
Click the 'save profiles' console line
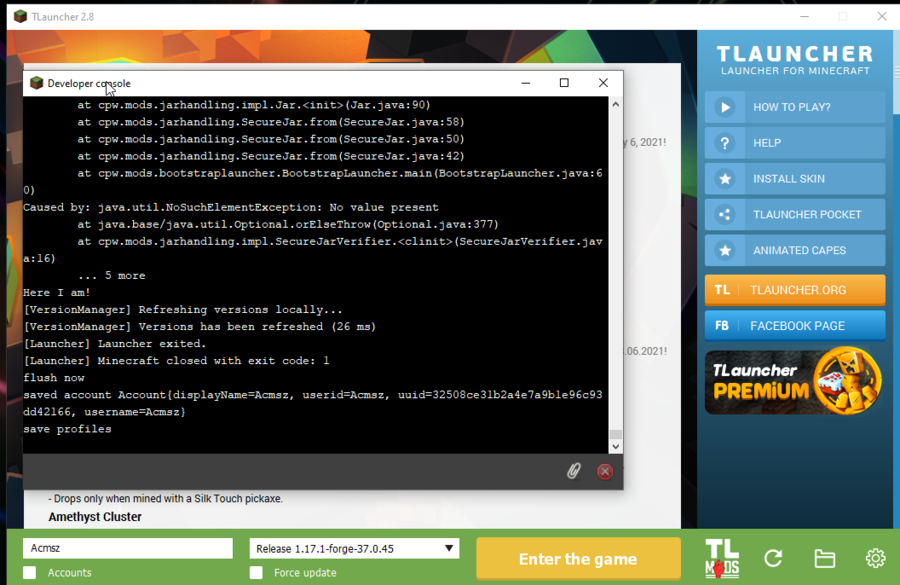click(67, 429)
